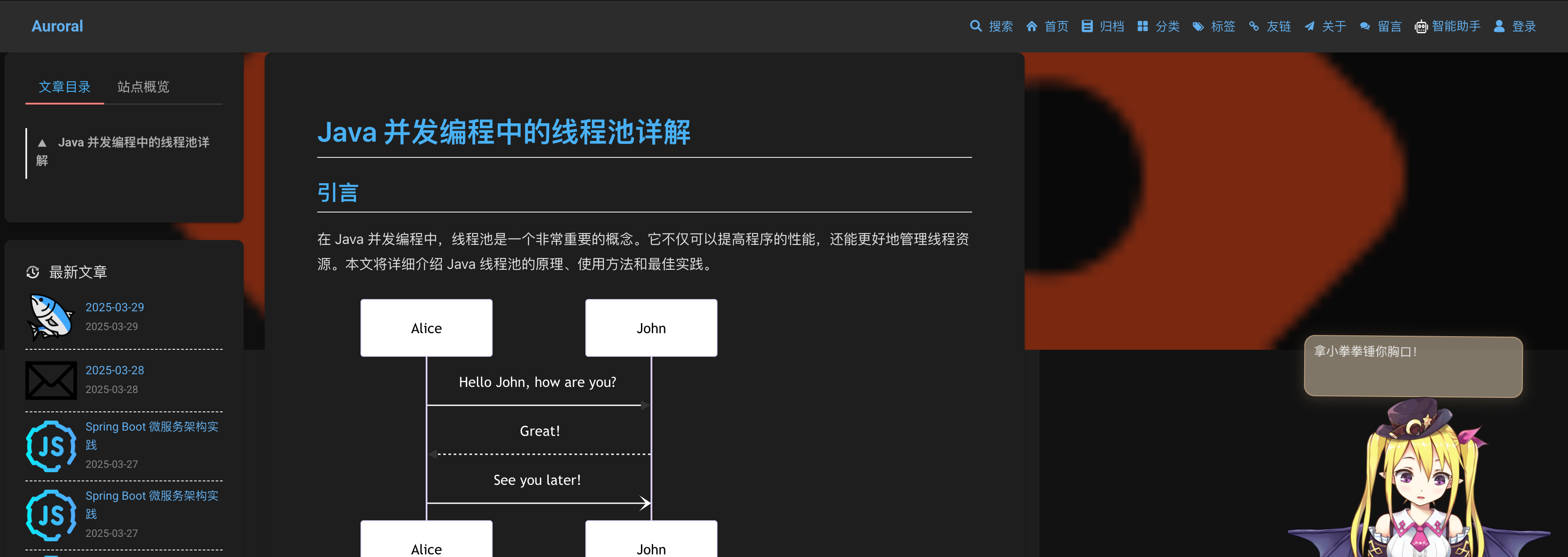Click the 标签 tag icon
Image resolution: width=1568 pixels, height=557 pixels.
coord(1197,26)
